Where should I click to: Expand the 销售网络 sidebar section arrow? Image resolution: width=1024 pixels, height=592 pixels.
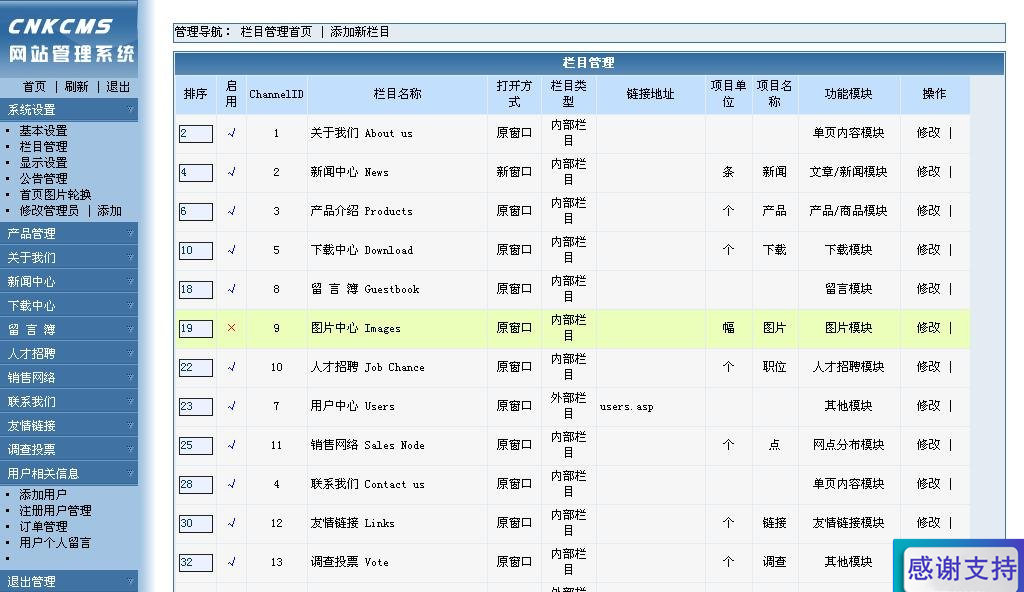click(130, 378)
